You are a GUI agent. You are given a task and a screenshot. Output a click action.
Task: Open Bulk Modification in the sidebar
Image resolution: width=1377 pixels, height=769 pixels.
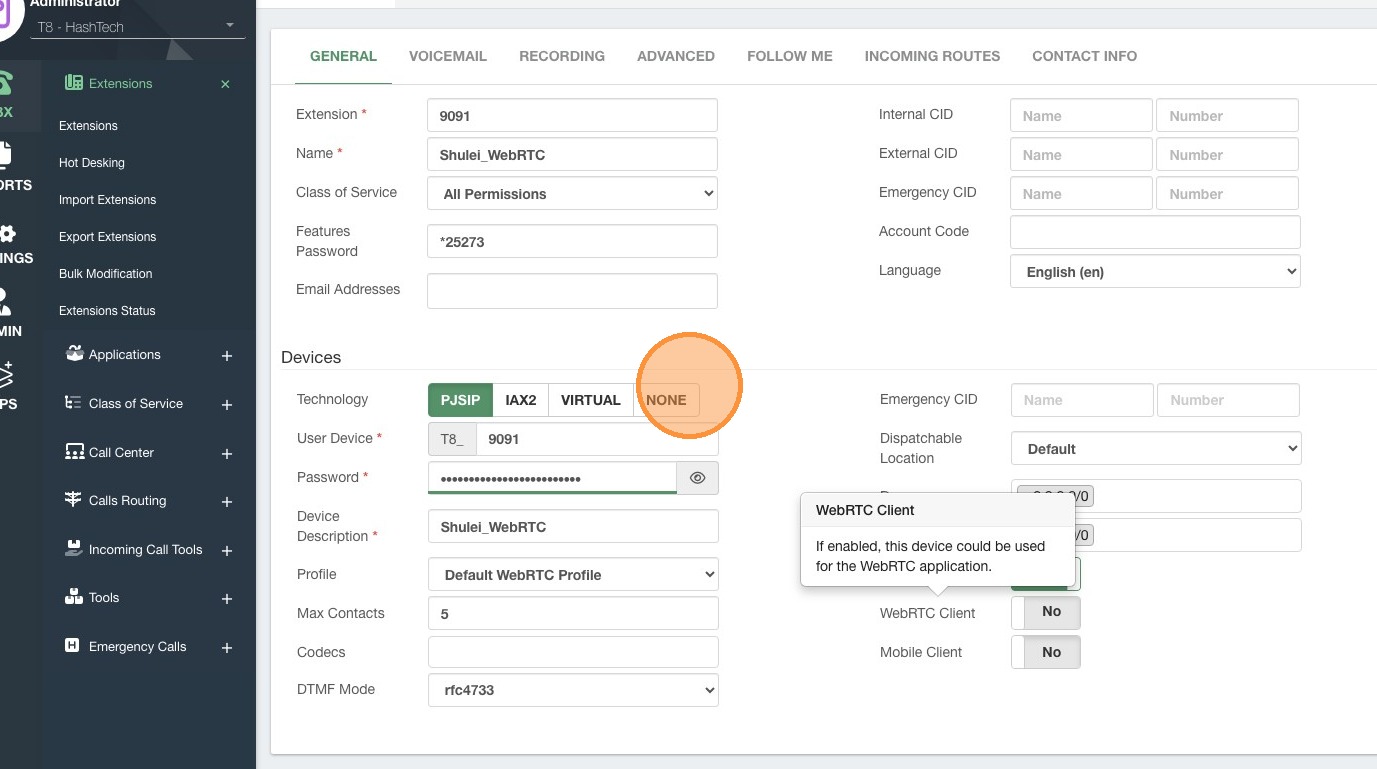tap(106, 274)
